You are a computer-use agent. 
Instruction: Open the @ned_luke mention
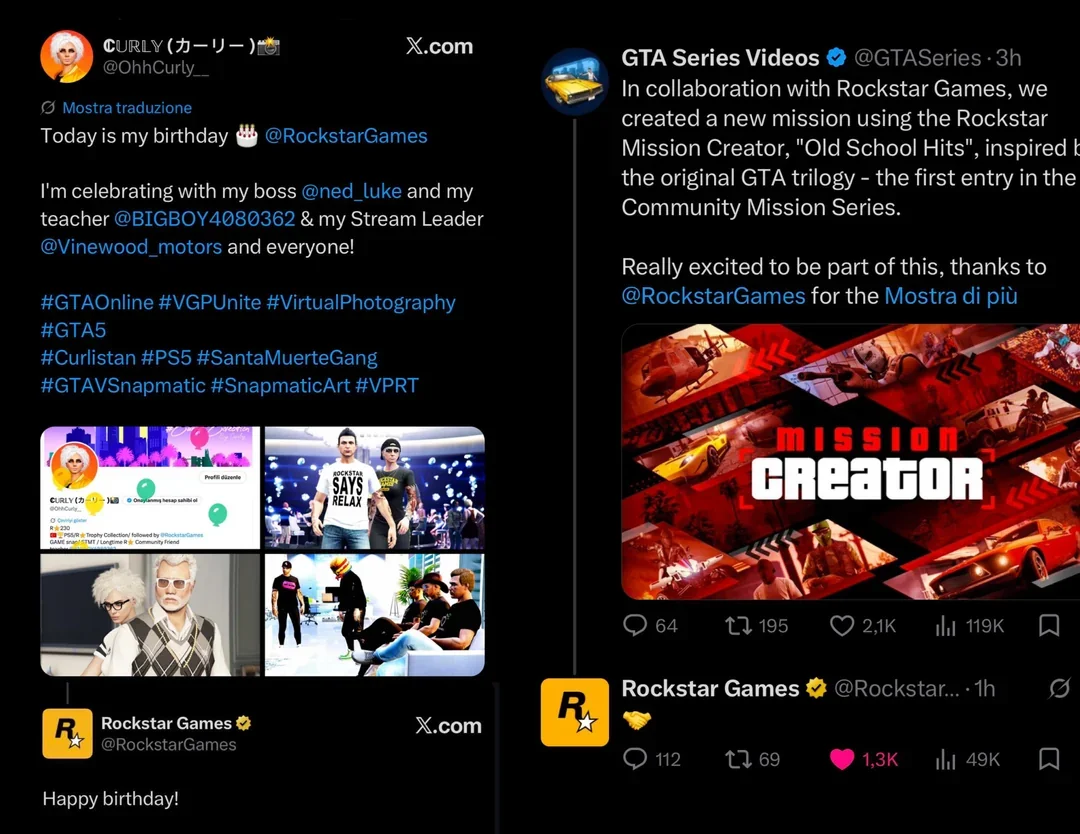[351, 191]
